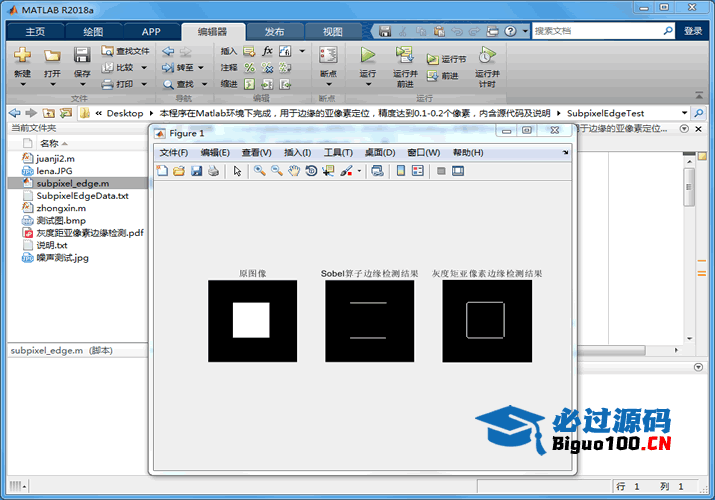Select the data cursor tool
The image size is (715, 500).
[x=329, y=171]
